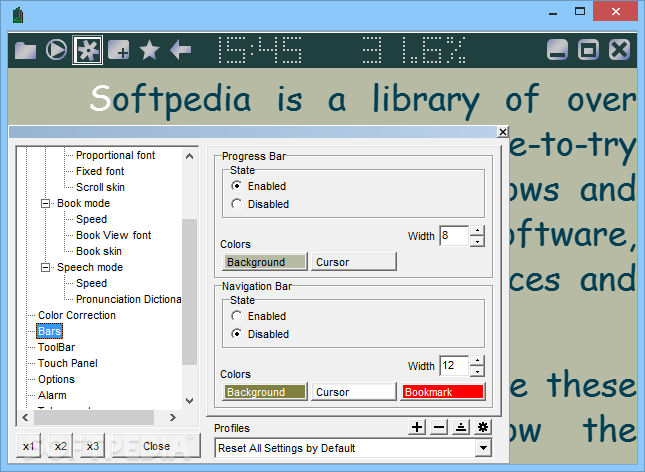Viewport: 645px width, 472px height.
Task: Click the profile save icon button
Action: [461, 427]
